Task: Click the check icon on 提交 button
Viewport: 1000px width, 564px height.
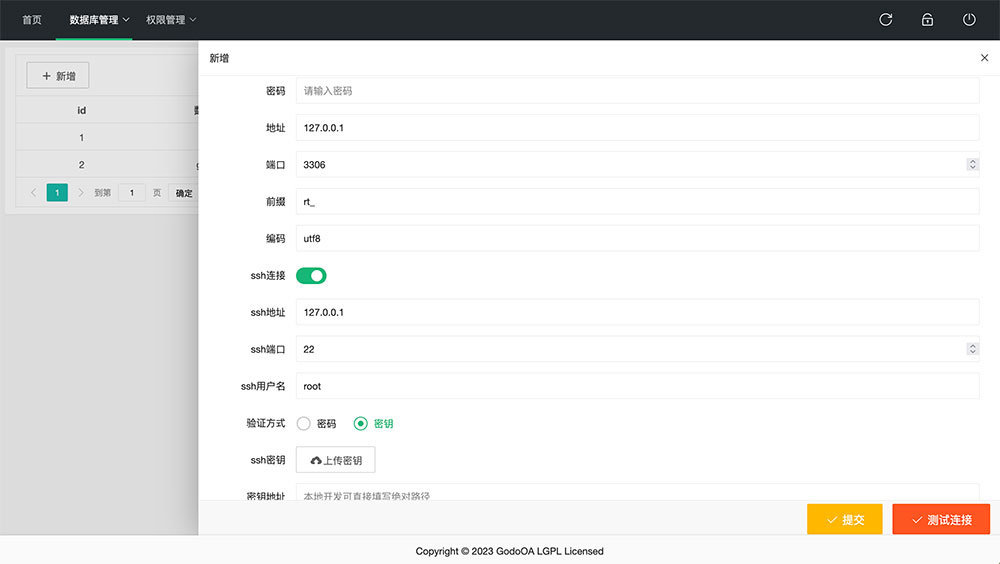Action: 832,520
